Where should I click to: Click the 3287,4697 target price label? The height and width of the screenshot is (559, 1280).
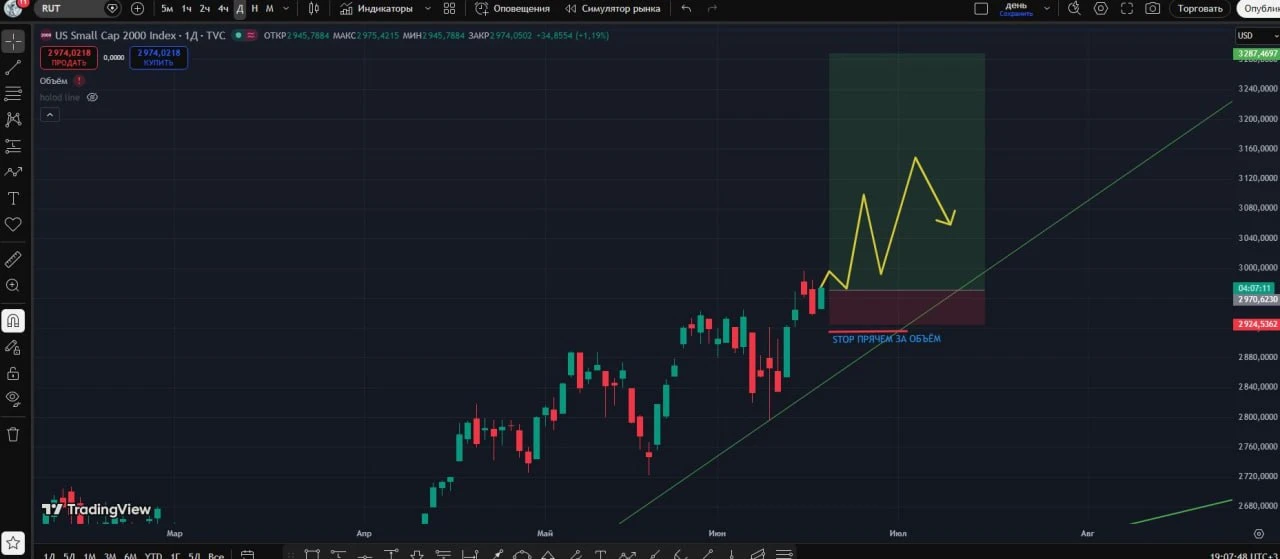coord(1257,53)
